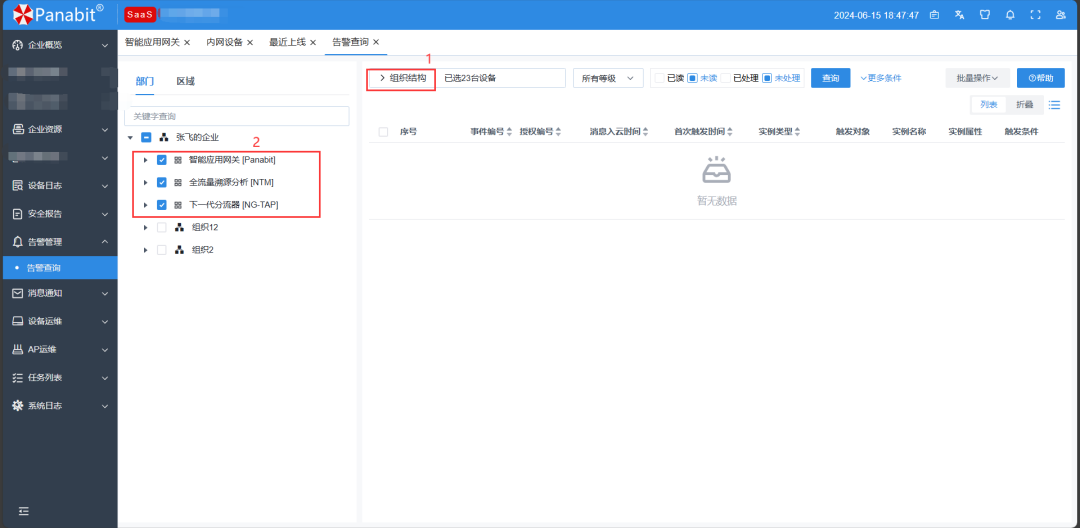The image size is (1080, 528).
Task: Select the 部门 tab
Action: (x=145, y=81)
